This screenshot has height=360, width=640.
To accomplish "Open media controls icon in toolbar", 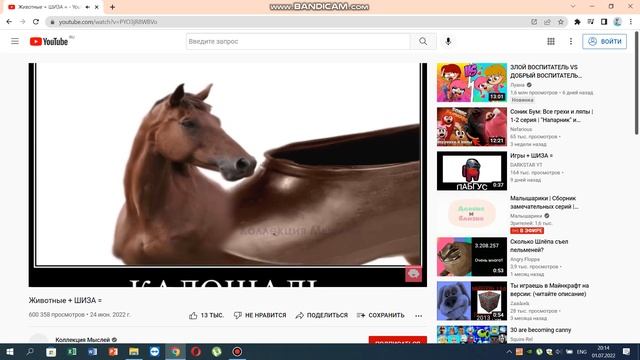I will click(x=591, y=22).
